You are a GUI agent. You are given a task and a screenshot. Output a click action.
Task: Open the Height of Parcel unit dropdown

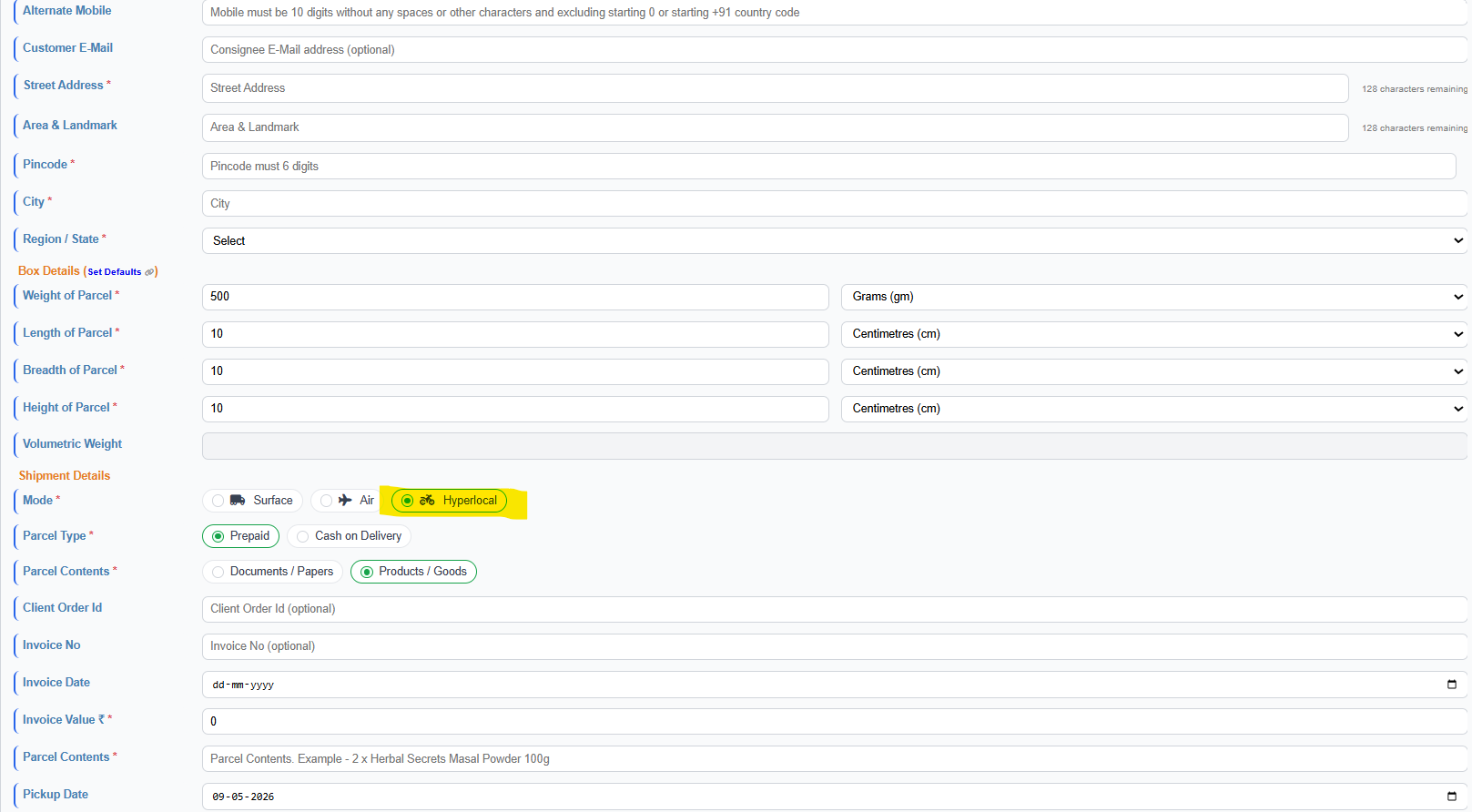(1154, 409)
